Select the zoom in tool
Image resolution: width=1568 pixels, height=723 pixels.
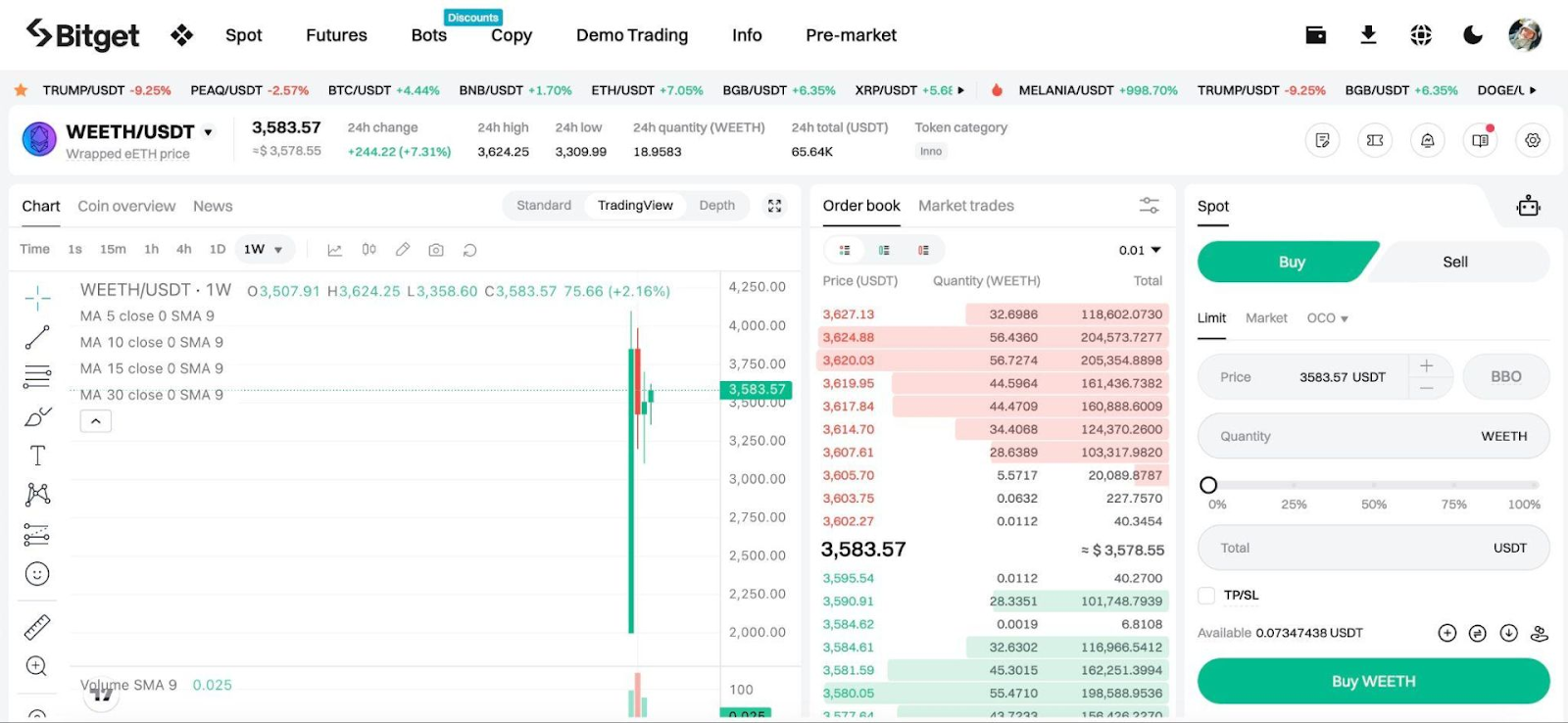37,666
